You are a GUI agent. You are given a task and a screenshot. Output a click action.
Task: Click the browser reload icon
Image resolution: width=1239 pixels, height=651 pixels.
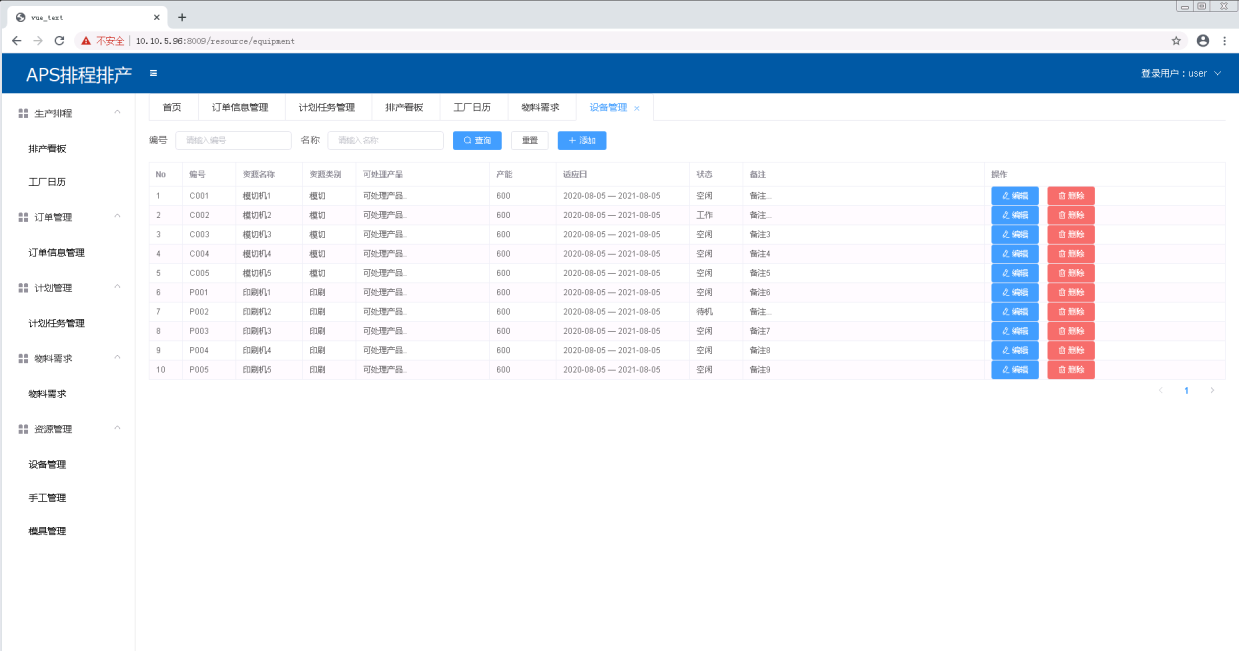(59, 41)
